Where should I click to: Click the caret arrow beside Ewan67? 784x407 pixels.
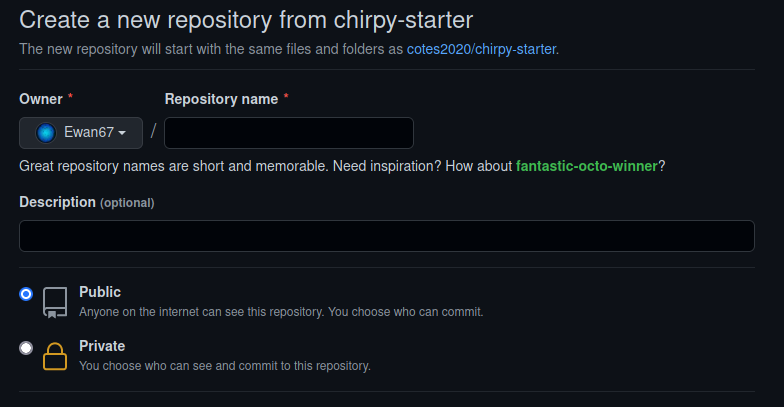(x=122, y=133)
